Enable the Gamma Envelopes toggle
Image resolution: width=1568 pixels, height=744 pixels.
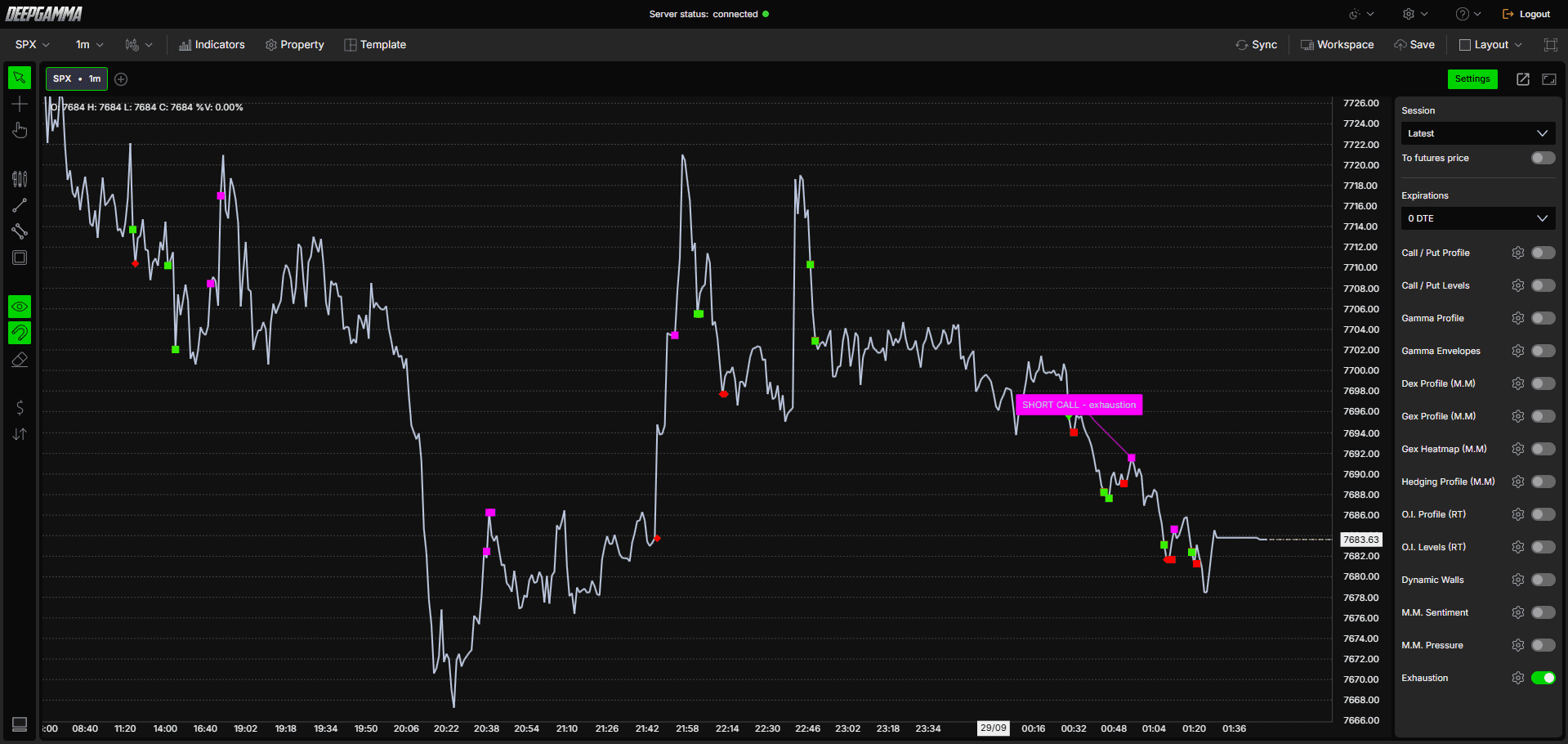tap(1543, 351)
